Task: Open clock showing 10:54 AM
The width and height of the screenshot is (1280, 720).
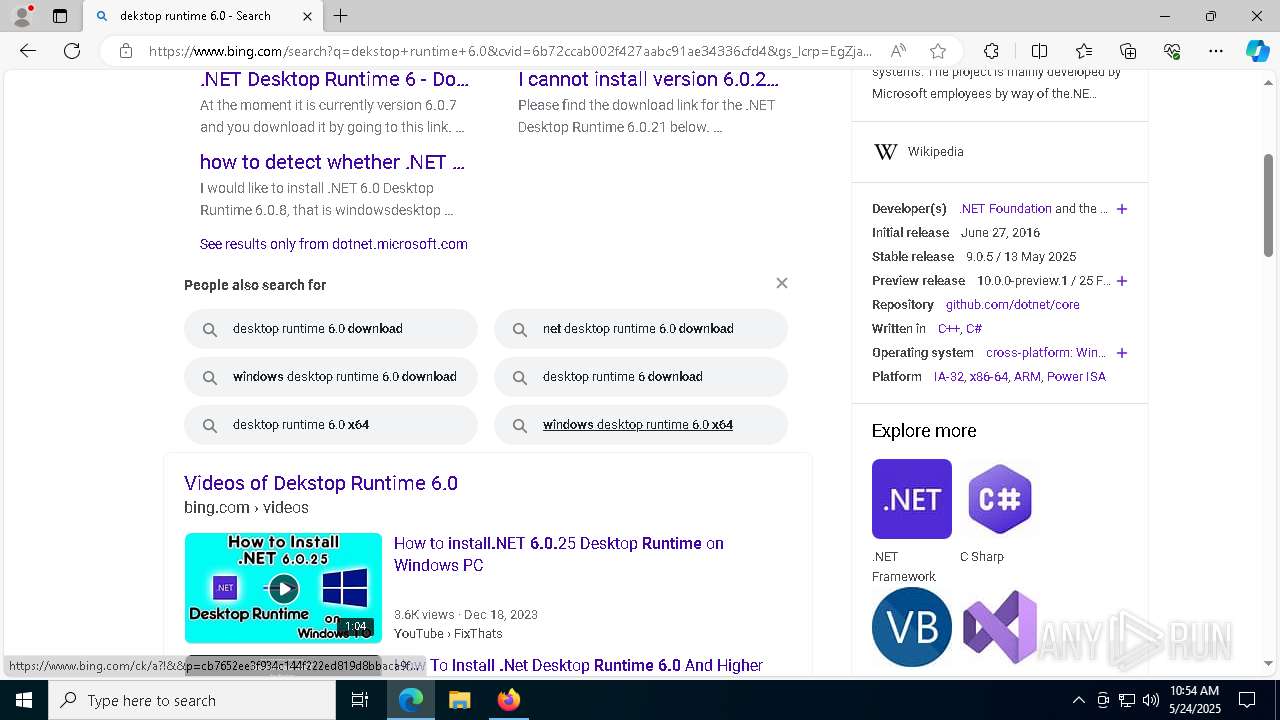Action: (x=1195, y=700)
